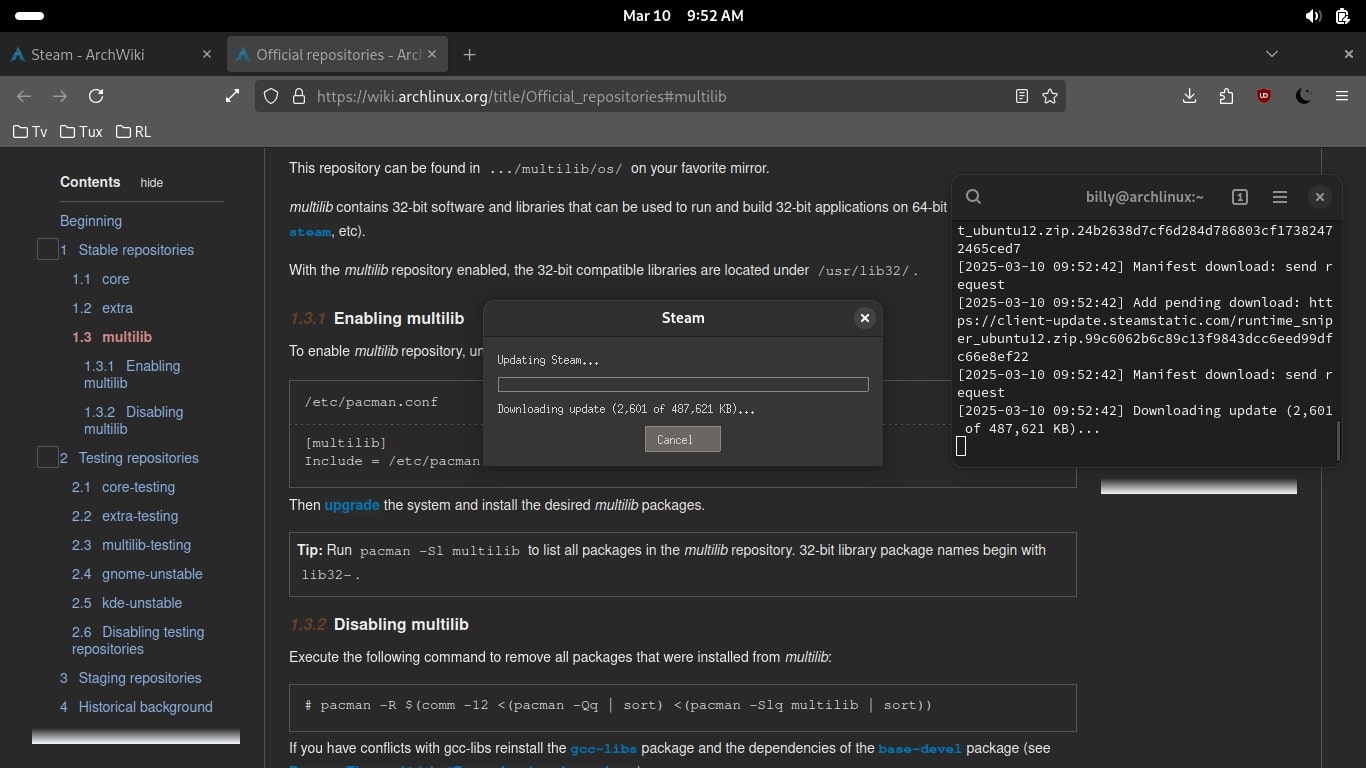Click the browser address bar URL
This screenshot has height=768, width=1366.
(521, 96)
